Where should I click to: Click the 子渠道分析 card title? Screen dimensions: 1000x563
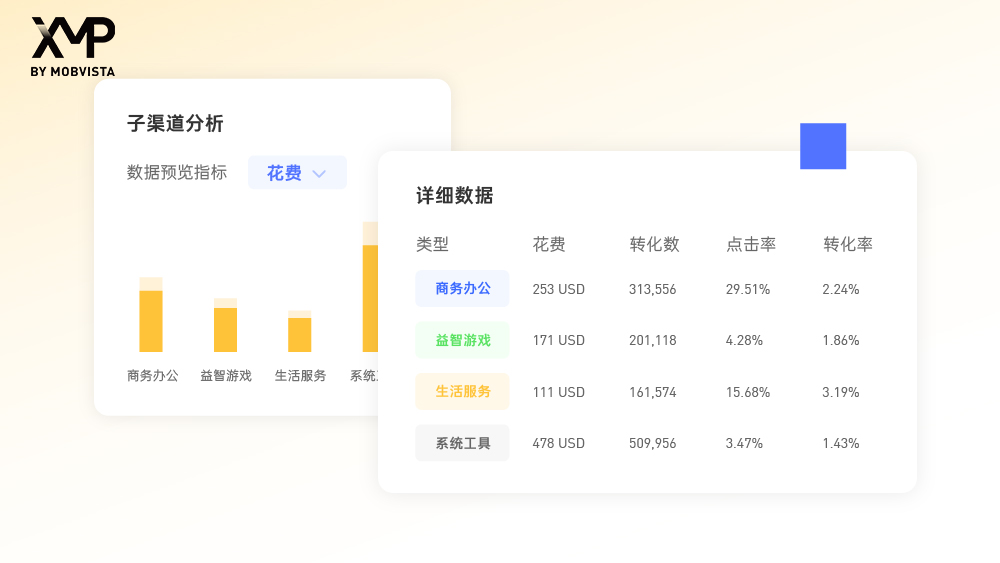[x=175, y=123]
